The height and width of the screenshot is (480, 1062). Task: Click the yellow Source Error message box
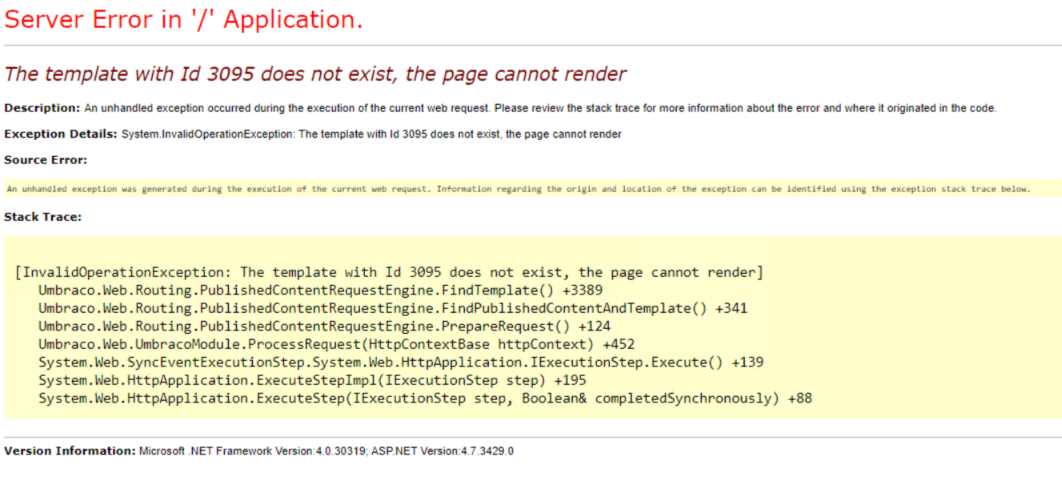click(518, 189)
